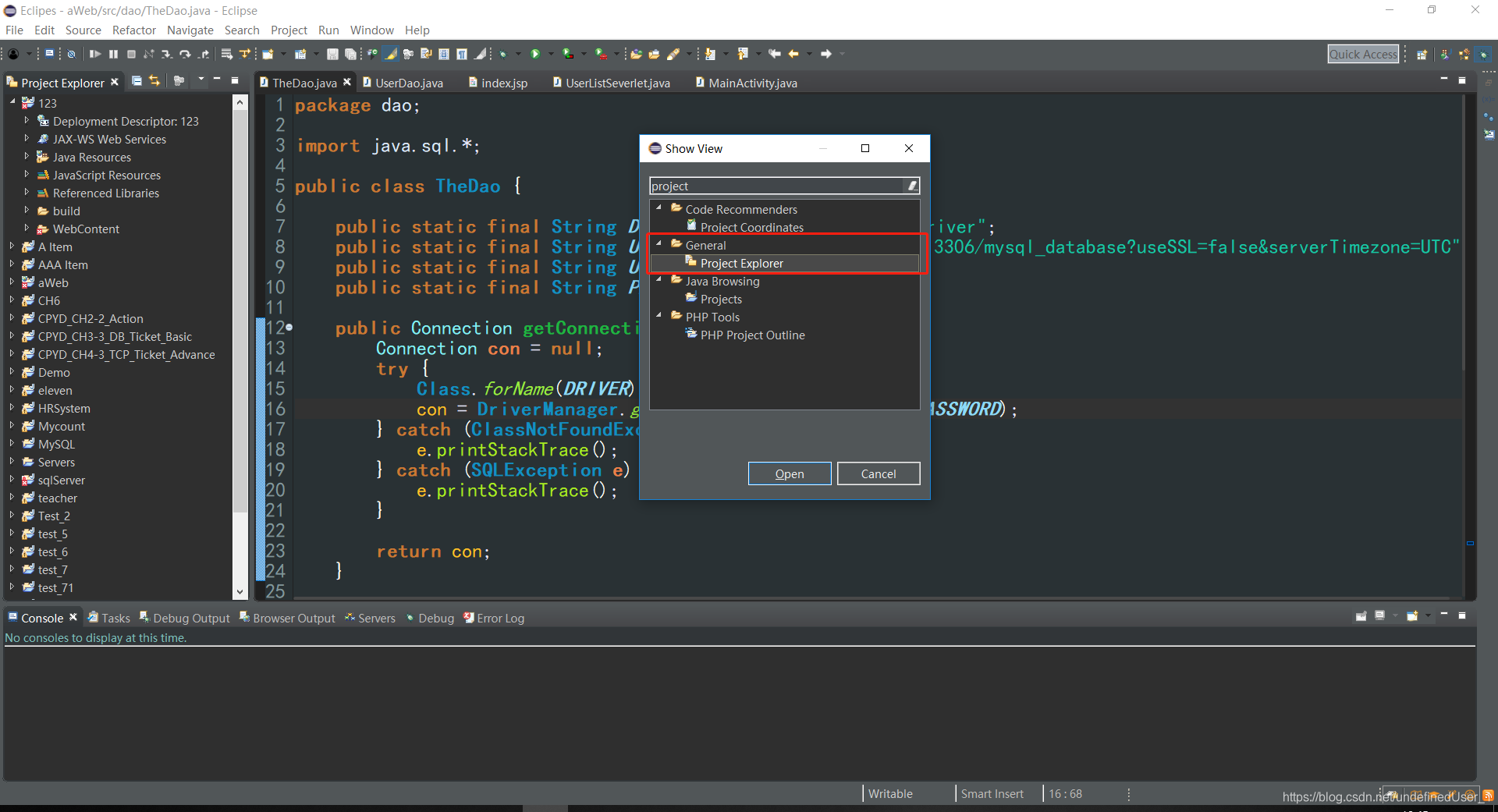Click the Step Over toolbar icon

[185, 54]
